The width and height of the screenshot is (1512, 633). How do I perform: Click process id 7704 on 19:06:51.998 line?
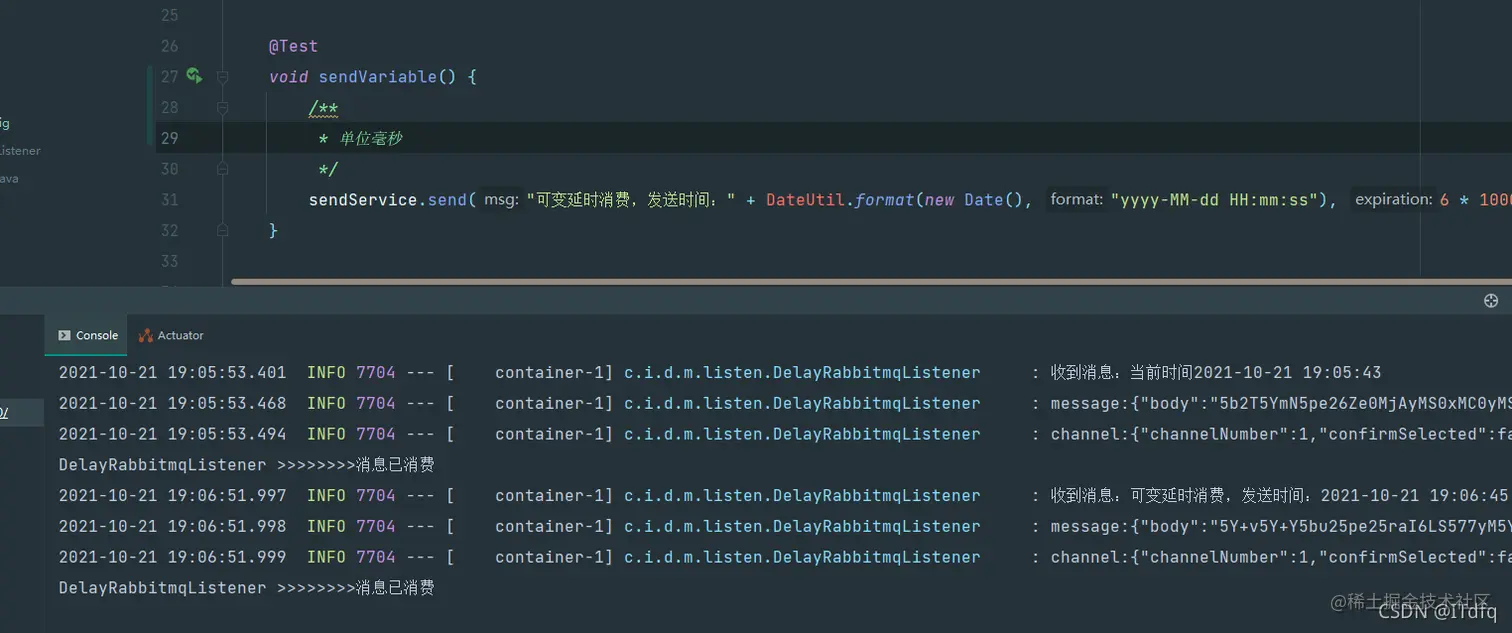(x=376, y=526)
